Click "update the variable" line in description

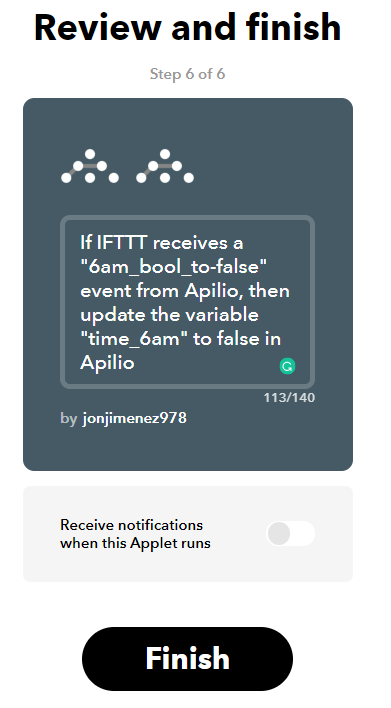169,315
